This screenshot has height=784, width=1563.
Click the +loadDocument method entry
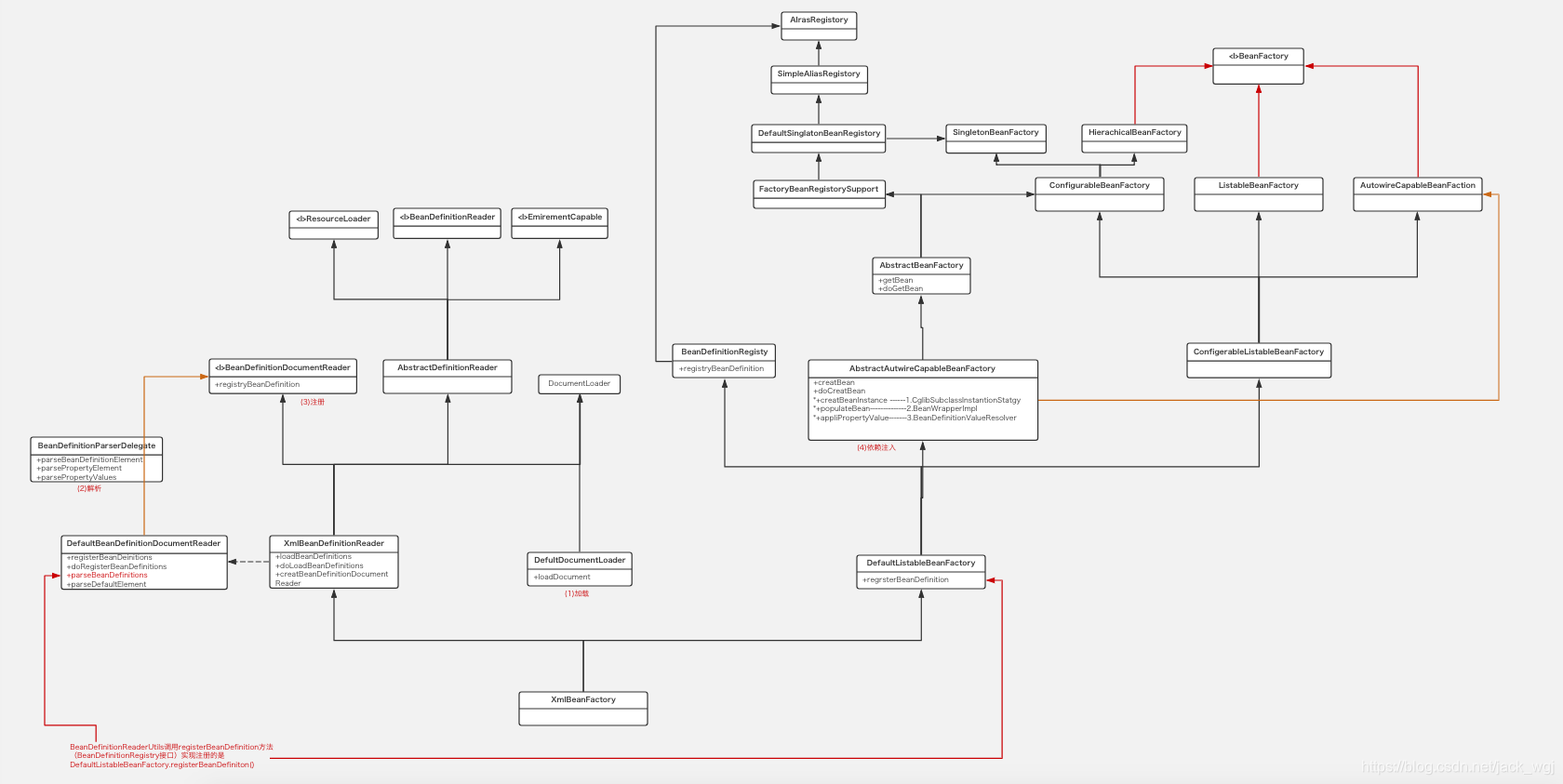click(x=562, y=577)
